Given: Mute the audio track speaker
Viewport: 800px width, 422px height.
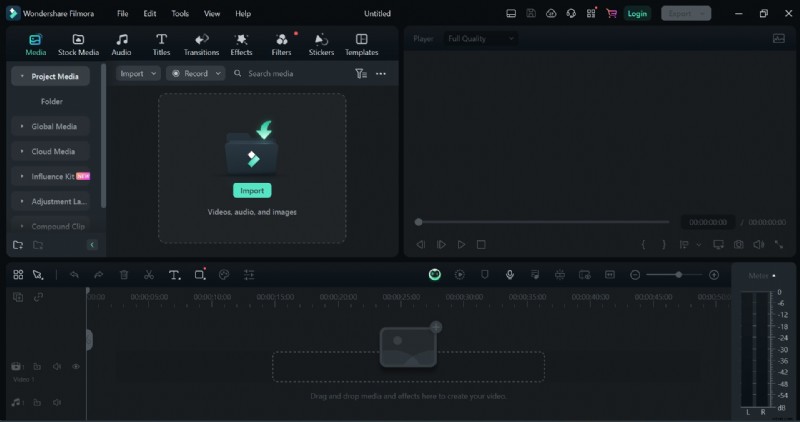Looking at the screenshot, I should pyautogui.click(x=57, y=402).
